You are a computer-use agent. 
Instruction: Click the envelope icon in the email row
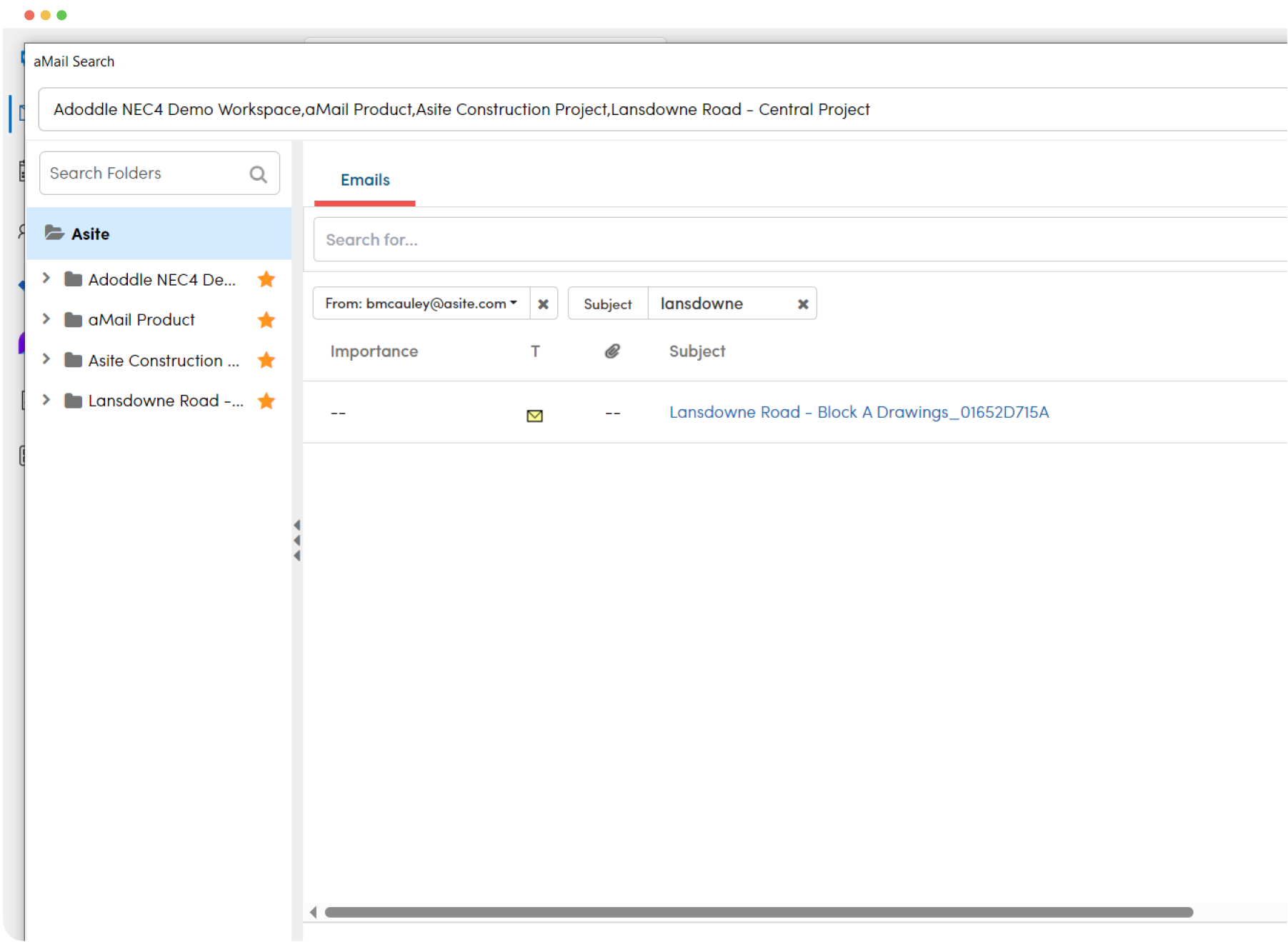point(535,415)
